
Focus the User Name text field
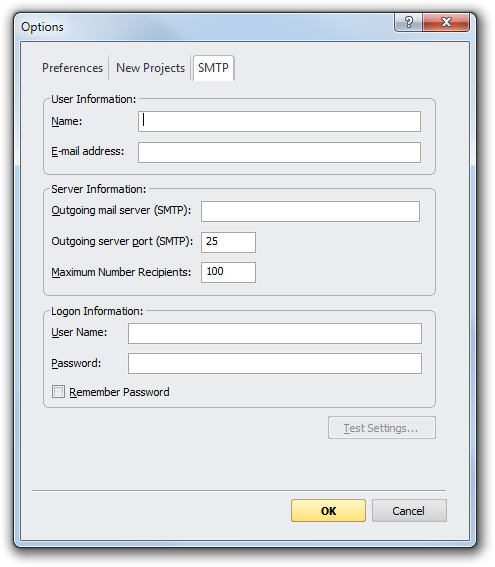pyautogui.click(x=274, y=333)
